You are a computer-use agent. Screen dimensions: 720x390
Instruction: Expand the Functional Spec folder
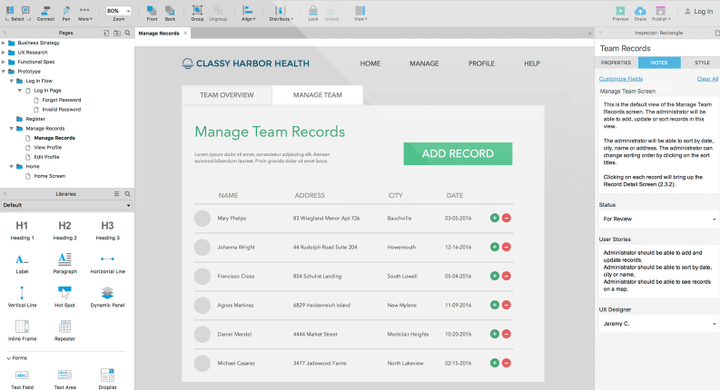3,62
